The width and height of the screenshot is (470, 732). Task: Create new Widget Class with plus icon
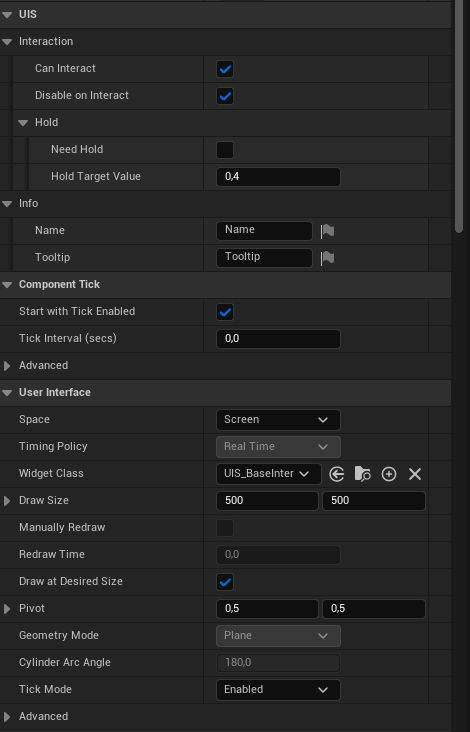pos(389,474)
